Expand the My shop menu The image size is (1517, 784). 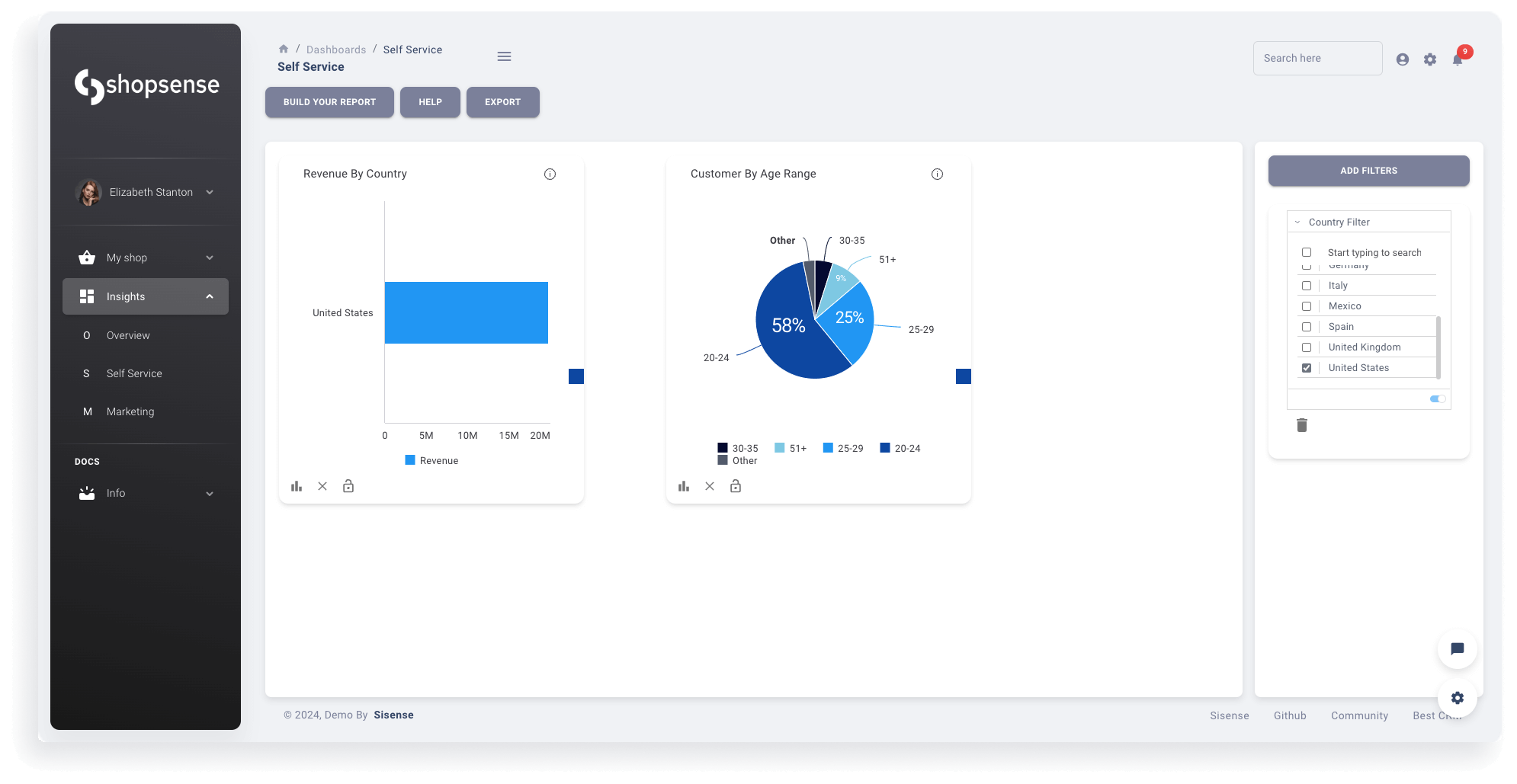210,258
